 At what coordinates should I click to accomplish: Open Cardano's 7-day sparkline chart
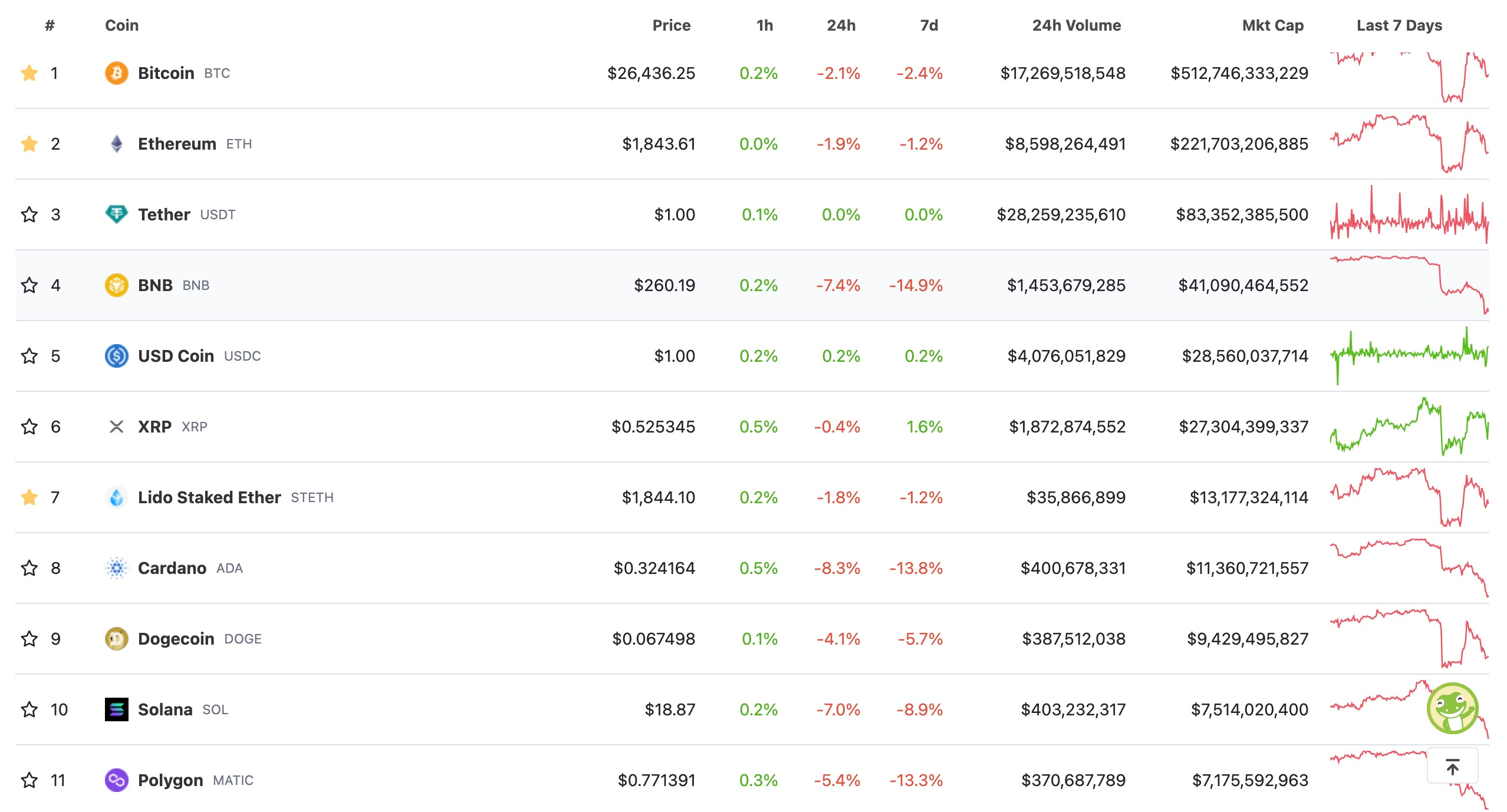(1409, 568)
